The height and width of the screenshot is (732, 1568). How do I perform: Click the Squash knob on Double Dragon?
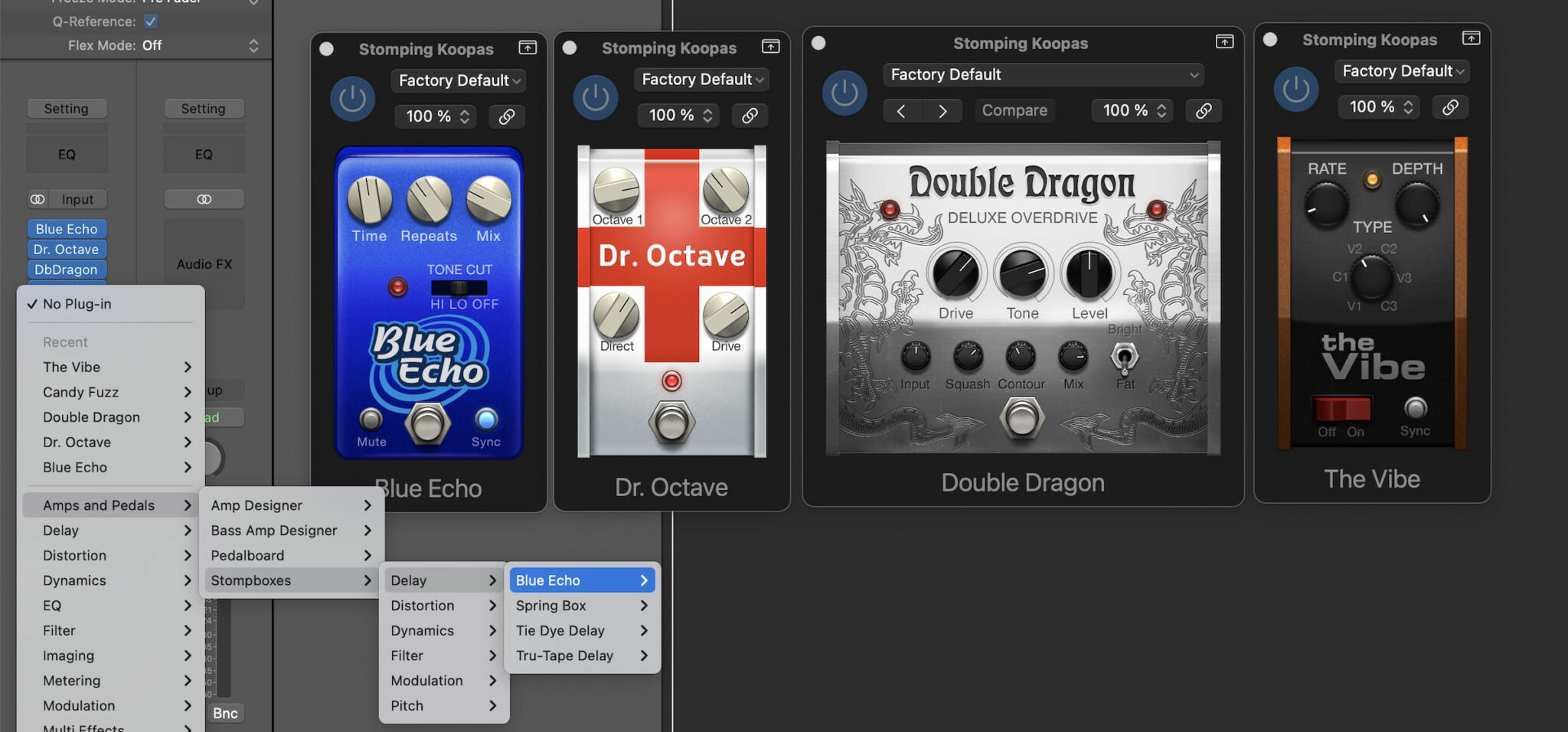click(x=968, y=356)
